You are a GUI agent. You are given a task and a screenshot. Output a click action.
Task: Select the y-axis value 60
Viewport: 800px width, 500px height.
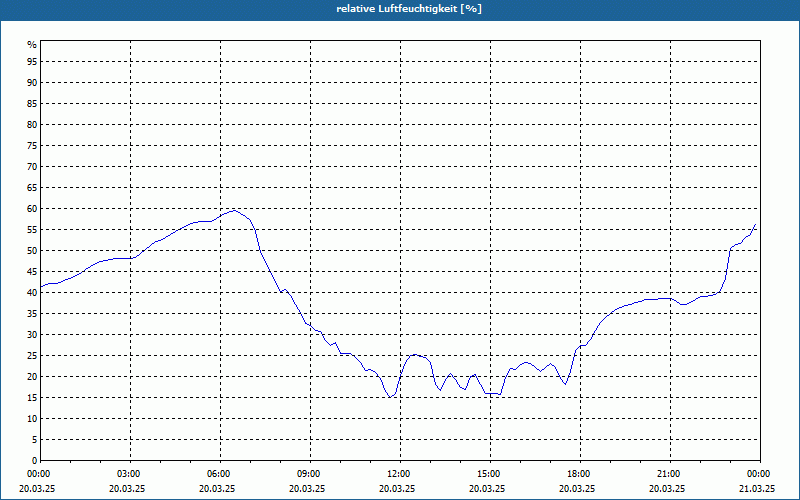pyautogui.click(x=32, y=209)
